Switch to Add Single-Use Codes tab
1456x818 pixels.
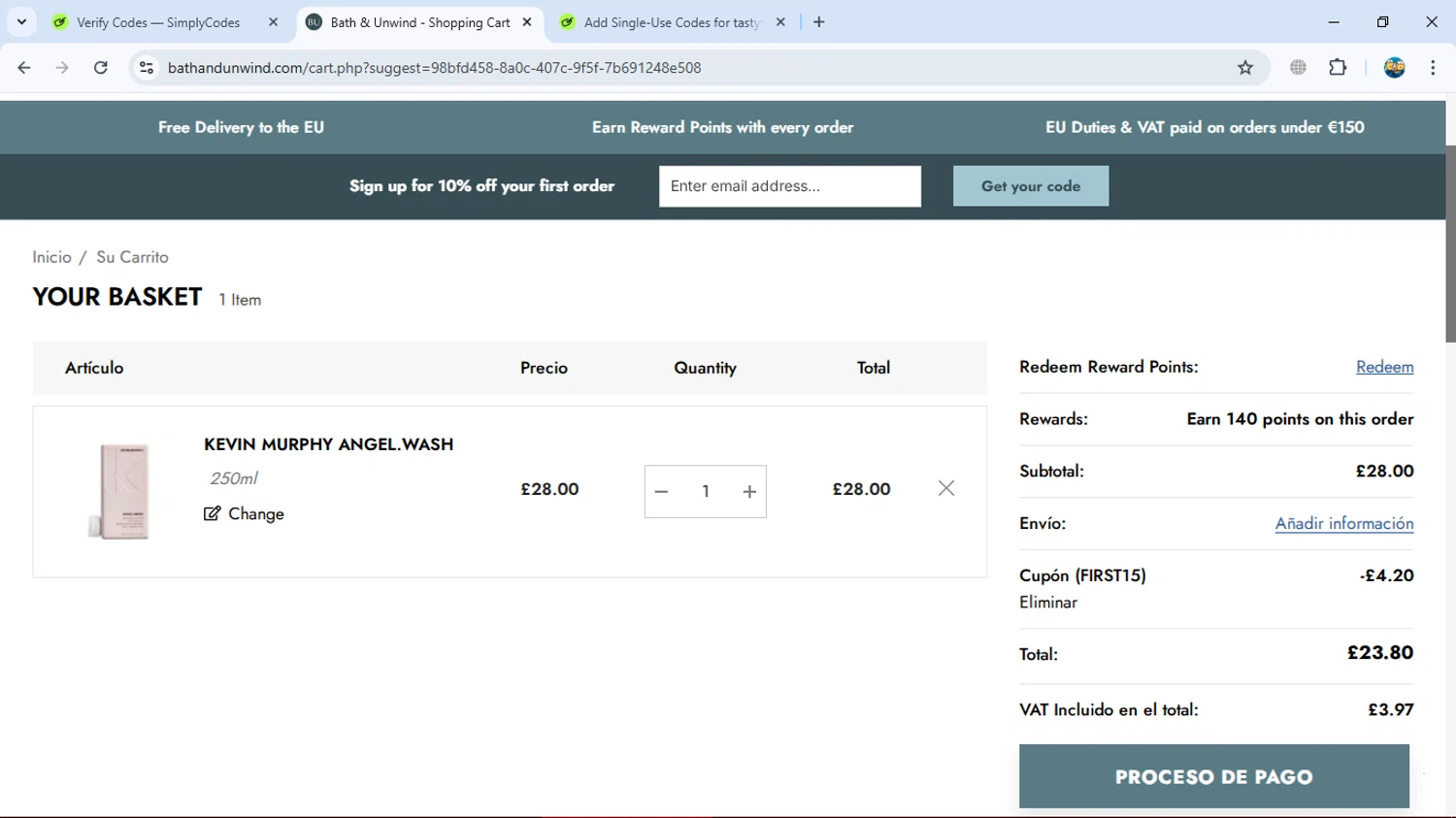tap(672, 22)
